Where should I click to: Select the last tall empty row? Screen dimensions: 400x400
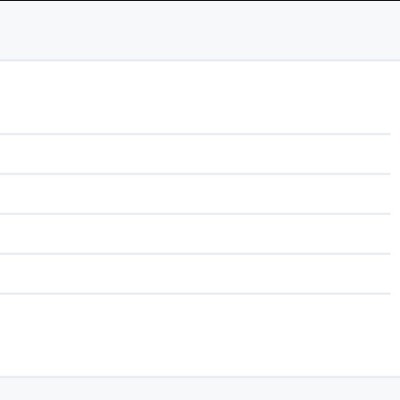pyautogui.click(x=195, y=335)
